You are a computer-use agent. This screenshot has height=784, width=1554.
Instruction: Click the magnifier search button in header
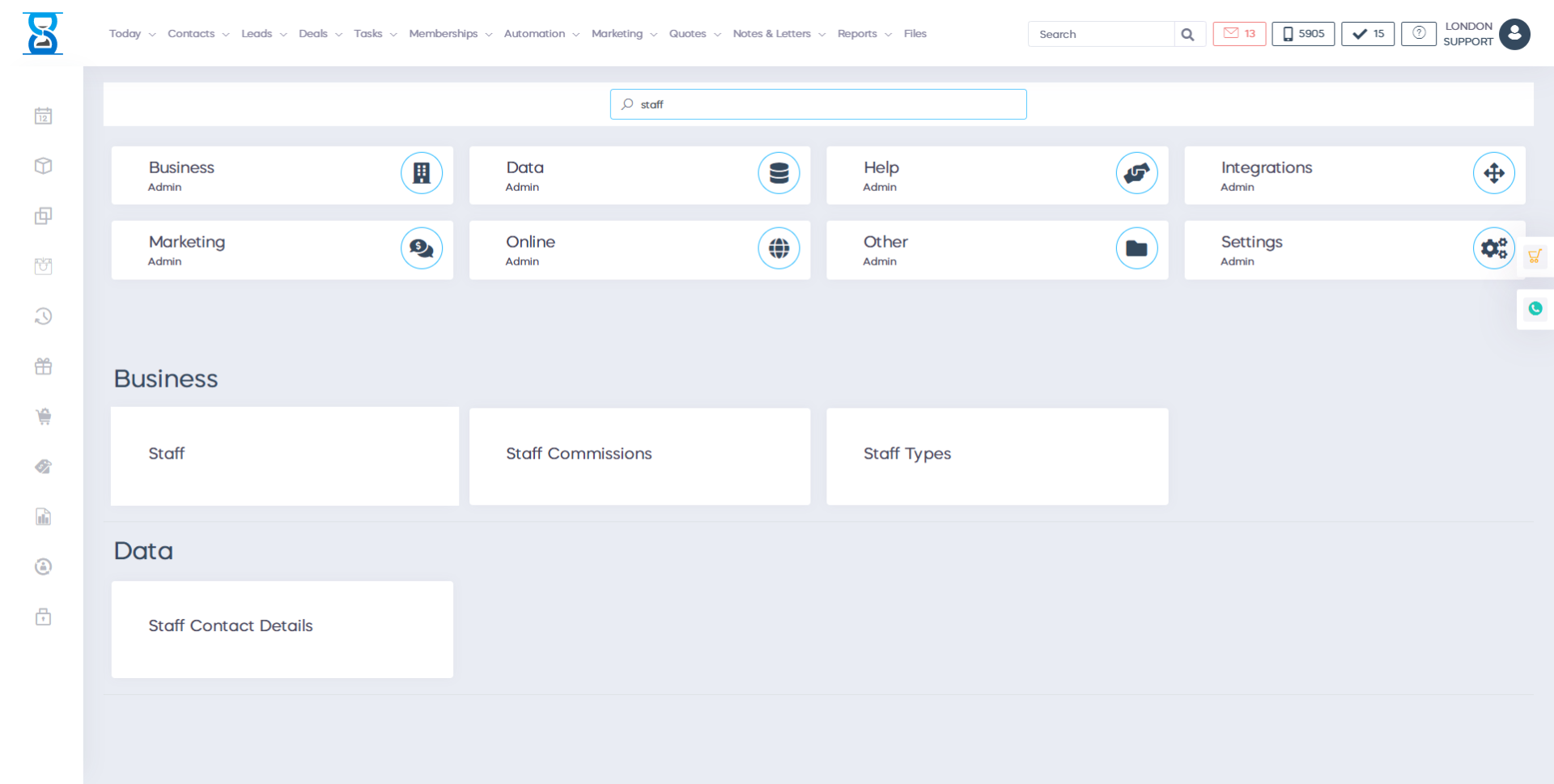click(x=1187, y=35)
